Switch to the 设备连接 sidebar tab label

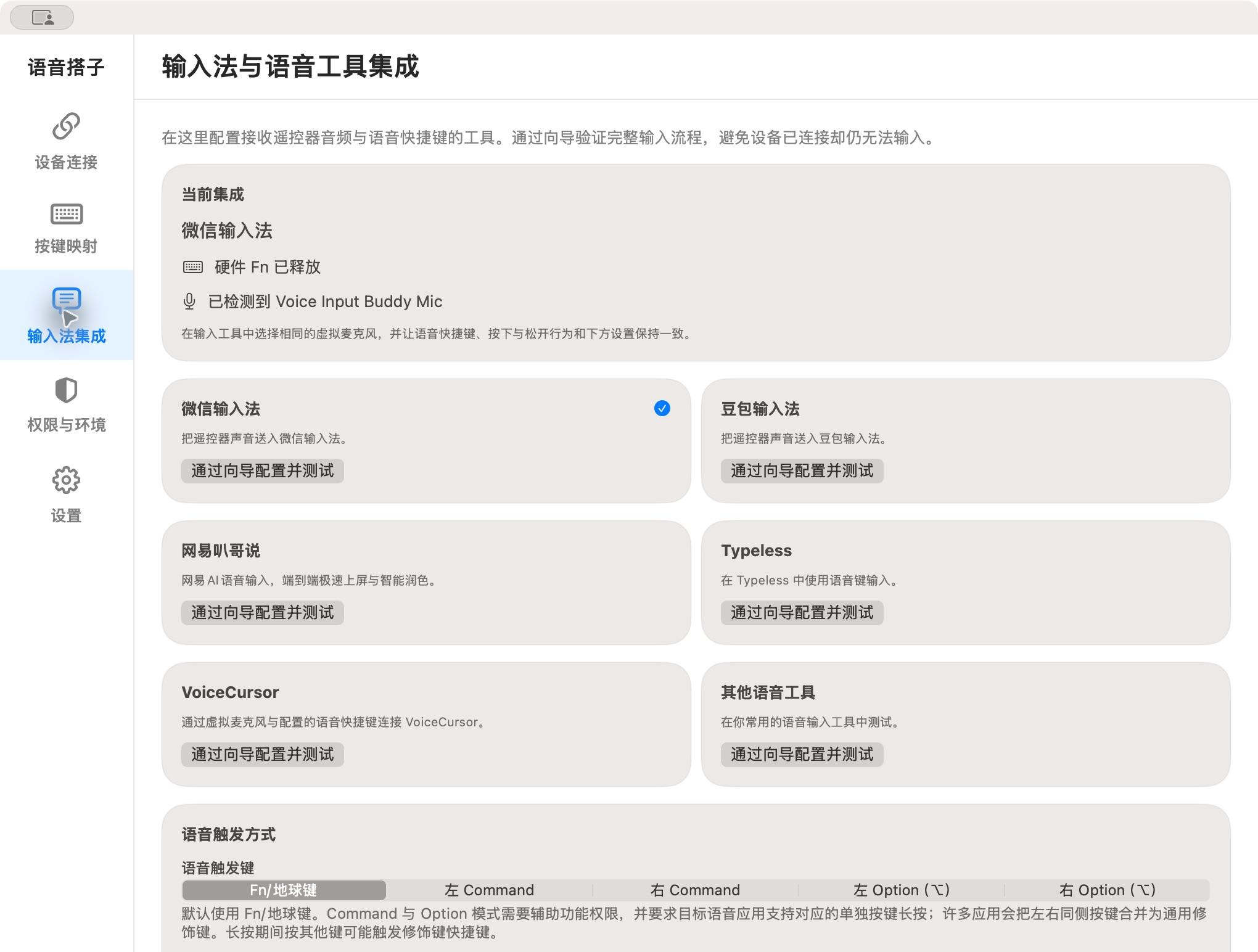point(66,162)
